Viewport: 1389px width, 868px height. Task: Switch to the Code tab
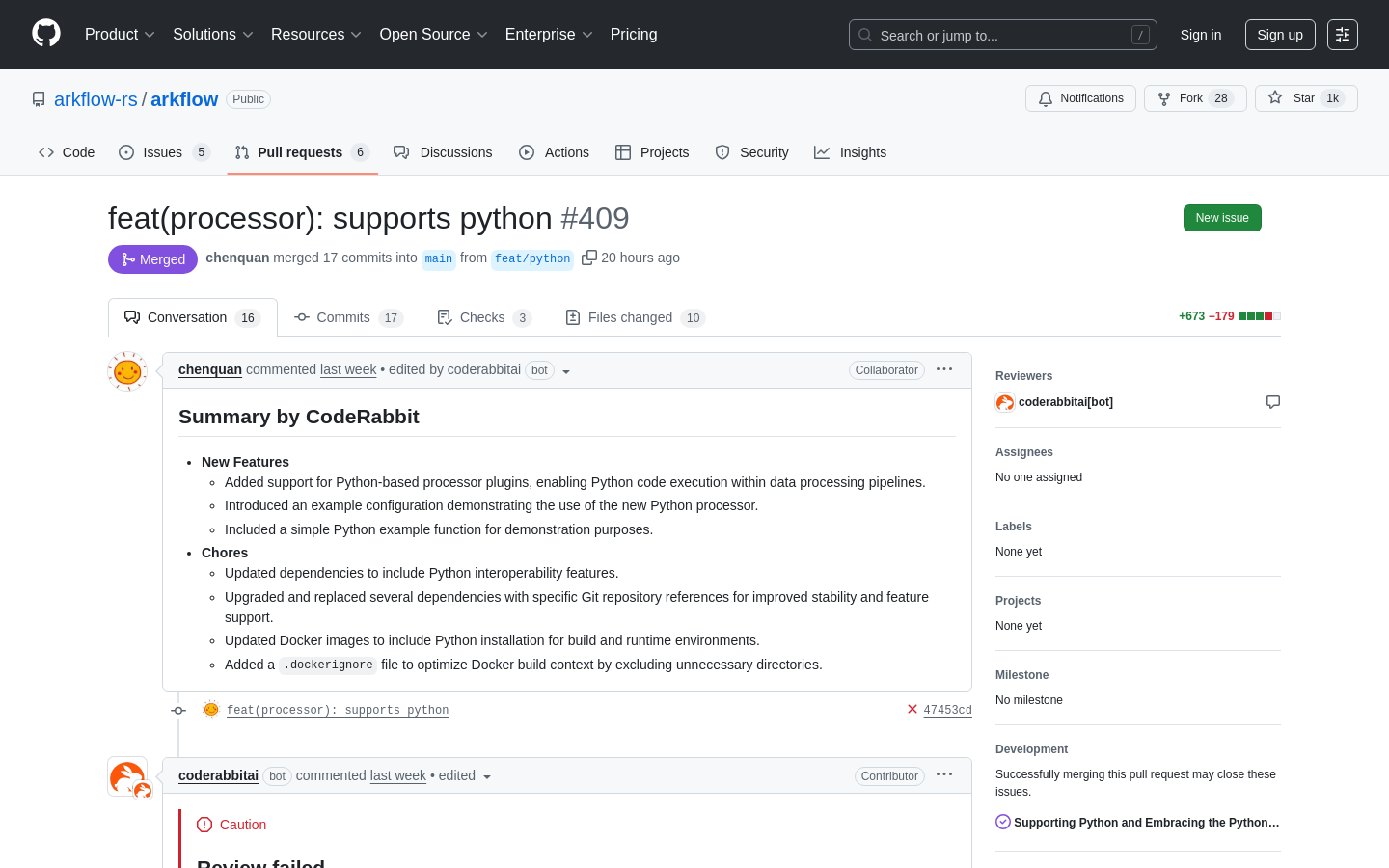[x=67, y=152]
